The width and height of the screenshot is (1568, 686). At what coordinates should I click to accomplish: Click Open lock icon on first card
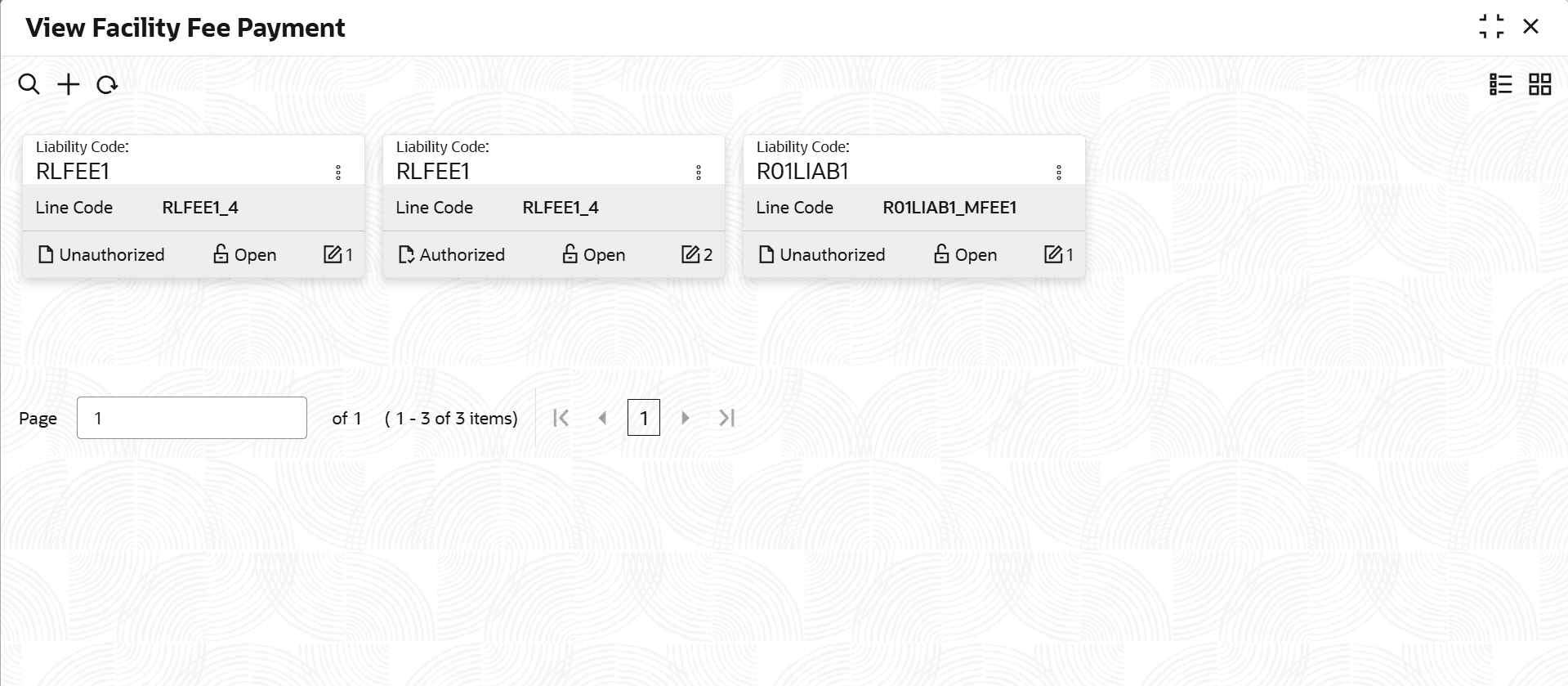pyautogui.click(x=221, y=254)
